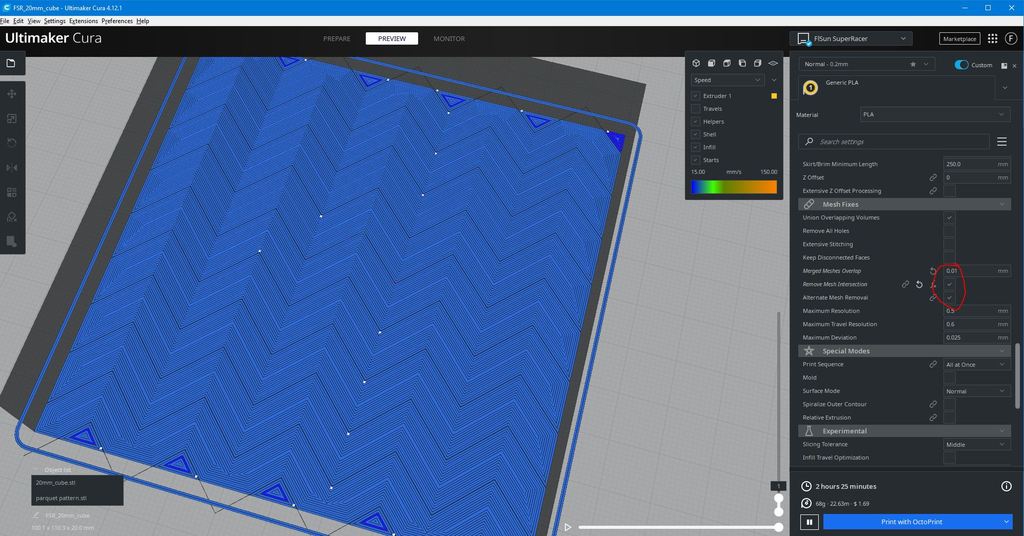Viewport: 1024px width, 536px height.
Task: Select the Rotate tool in left toolbar
Action: 12,143
